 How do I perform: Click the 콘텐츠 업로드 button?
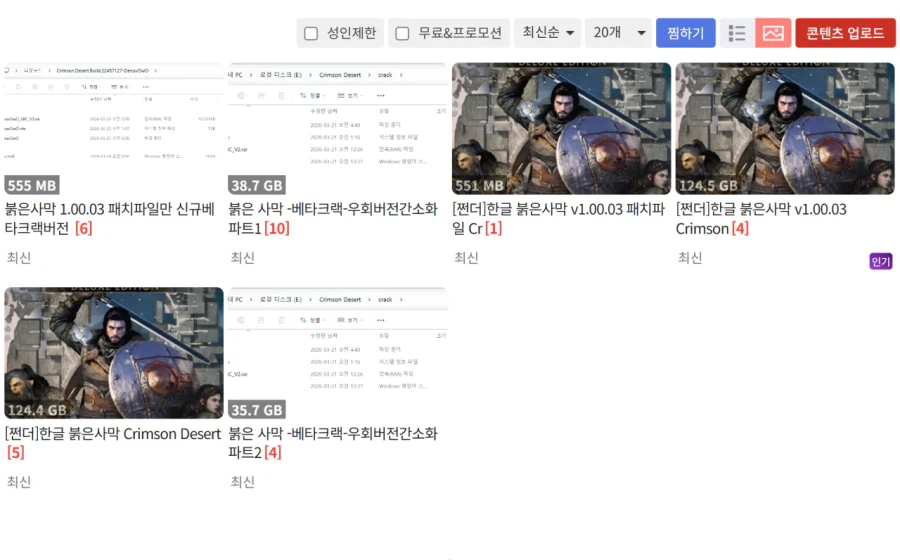pyautogui.click(x=845, y=33)
